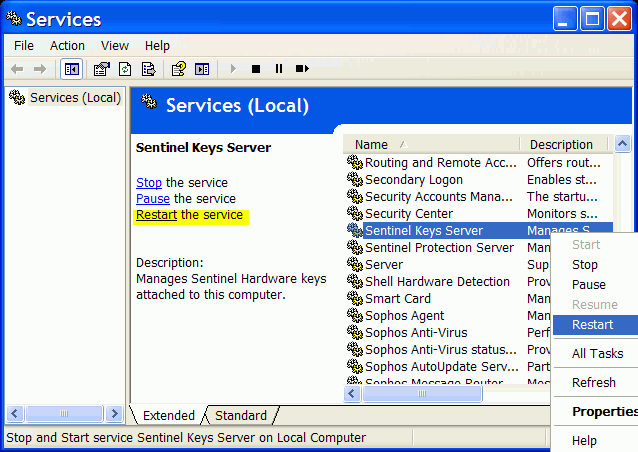Switch to the Extended tab
The width and height of the screenshot is (638, 452).
(168, 415)
